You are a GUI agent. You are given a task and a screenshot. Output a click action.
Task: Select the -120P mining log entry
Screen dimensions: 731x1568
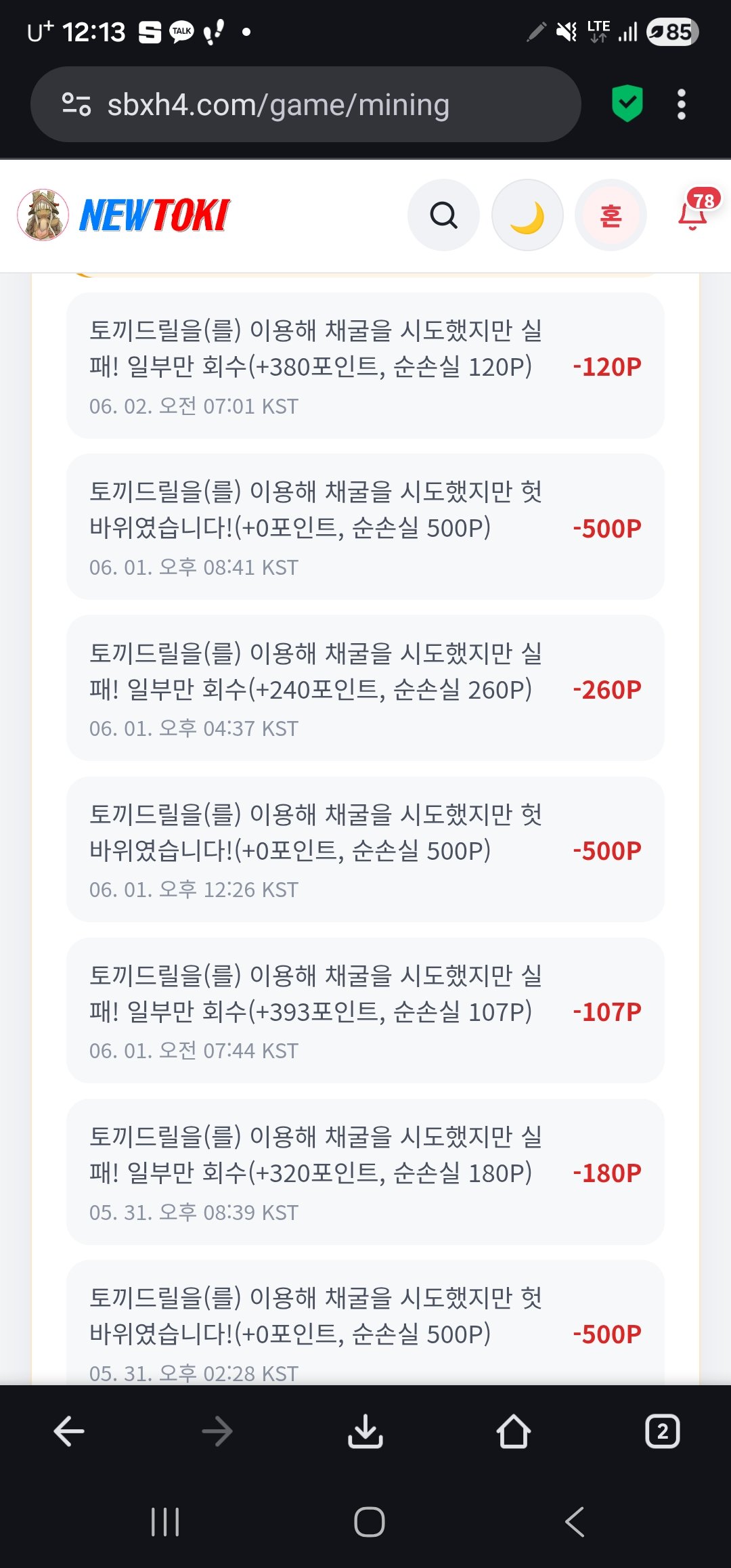365,366
